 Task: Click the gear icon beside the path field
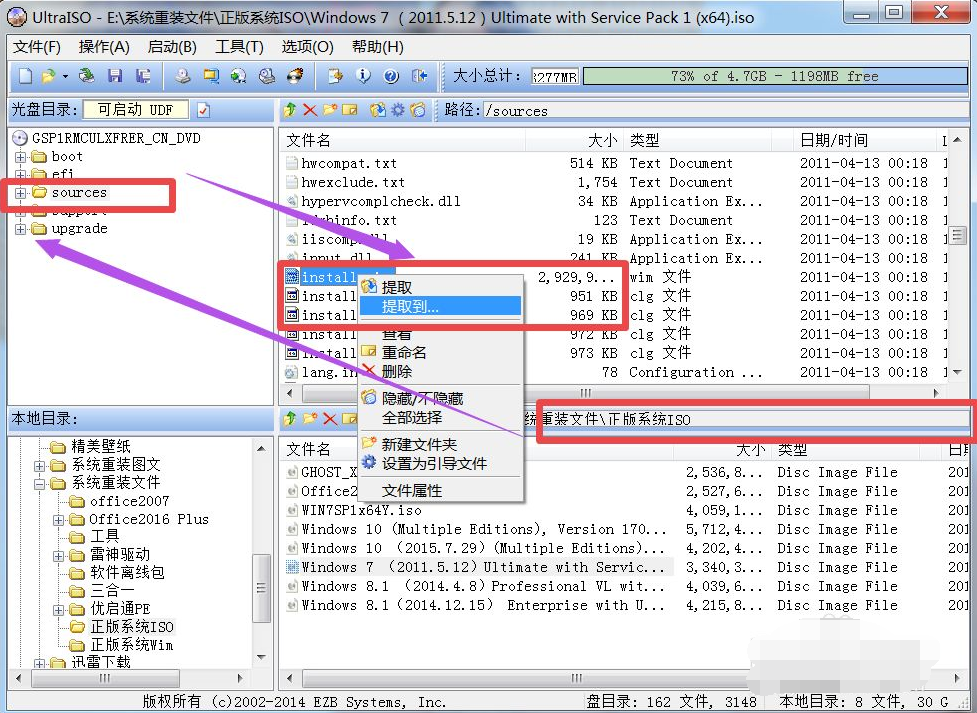tap(398, 110)
